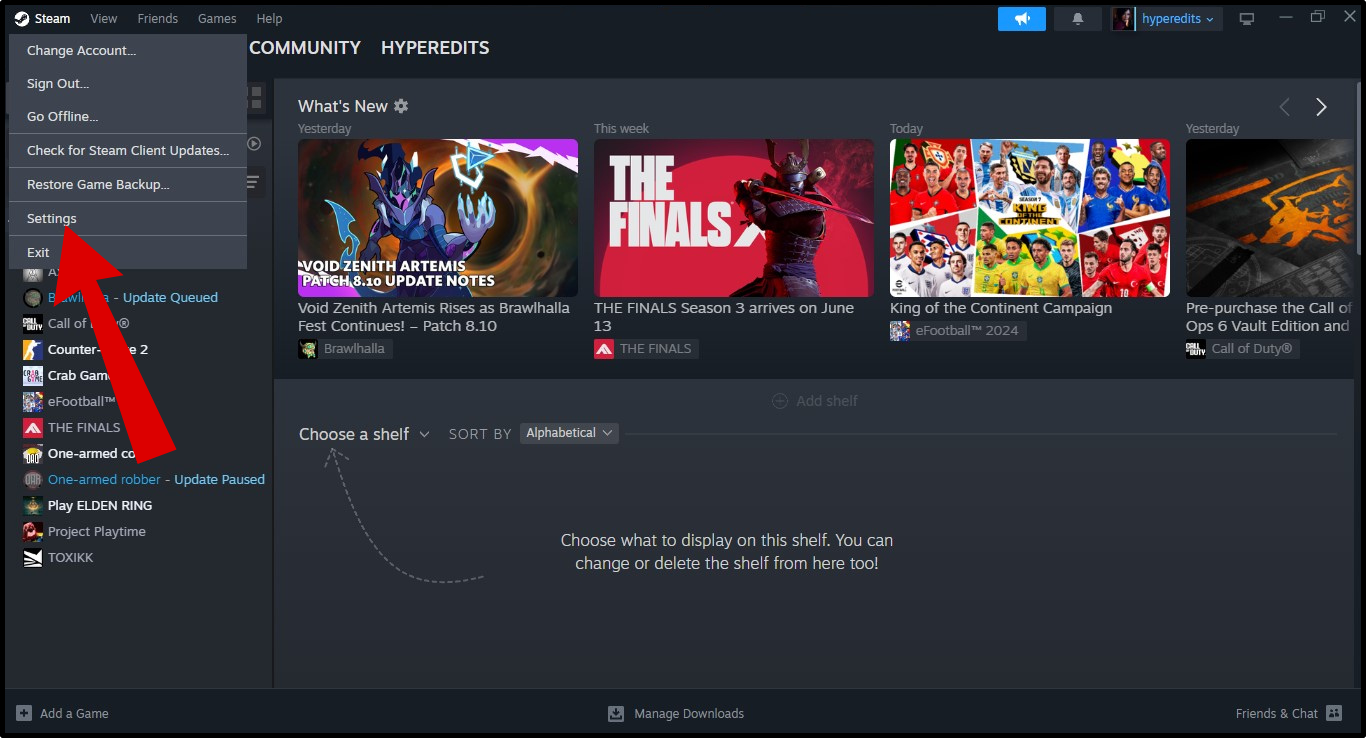Screen dimensions: 1366x738
Task: Click the Update Queued status text
Action: (x=170, y=298)
